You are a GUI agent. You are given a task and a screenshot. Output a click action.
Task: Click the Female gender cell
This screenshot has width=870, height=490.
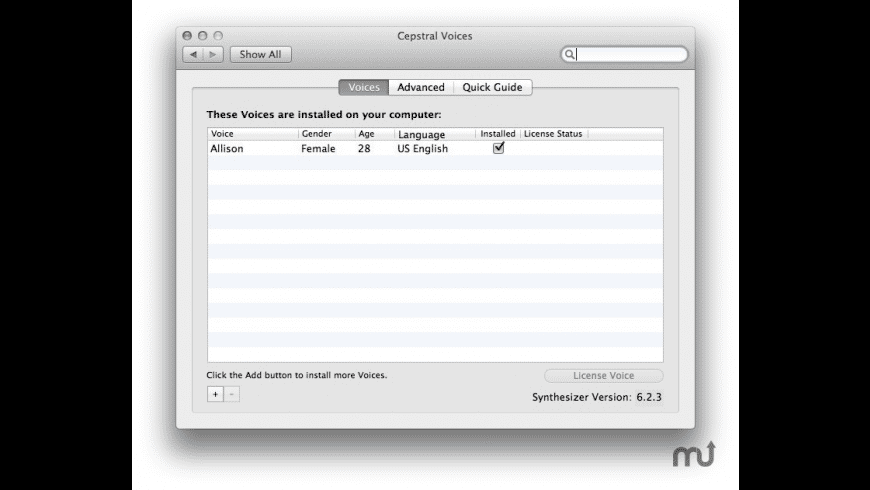coord(318,149)
